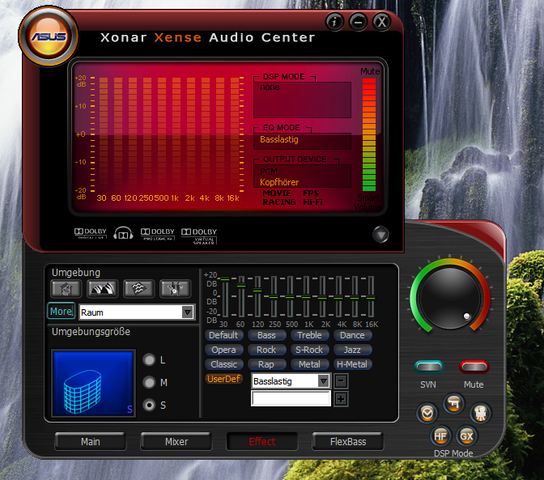
Task: Delete user EQ preset with minus button
Action: click(341, 381)
